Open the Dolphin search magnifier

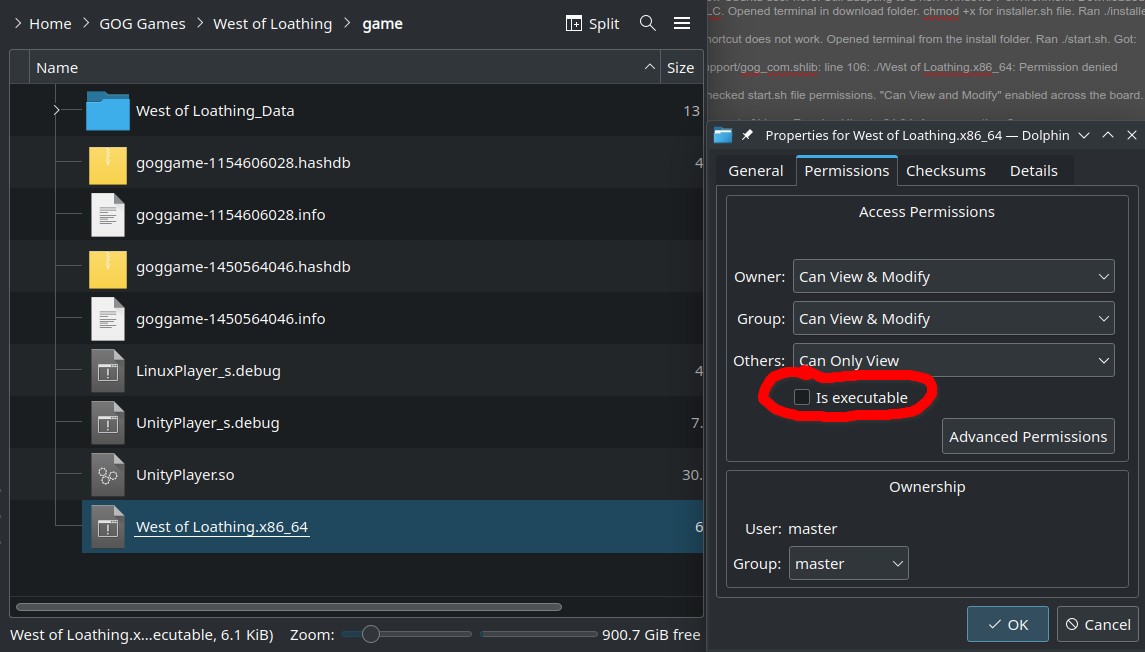tap(647, 23)
